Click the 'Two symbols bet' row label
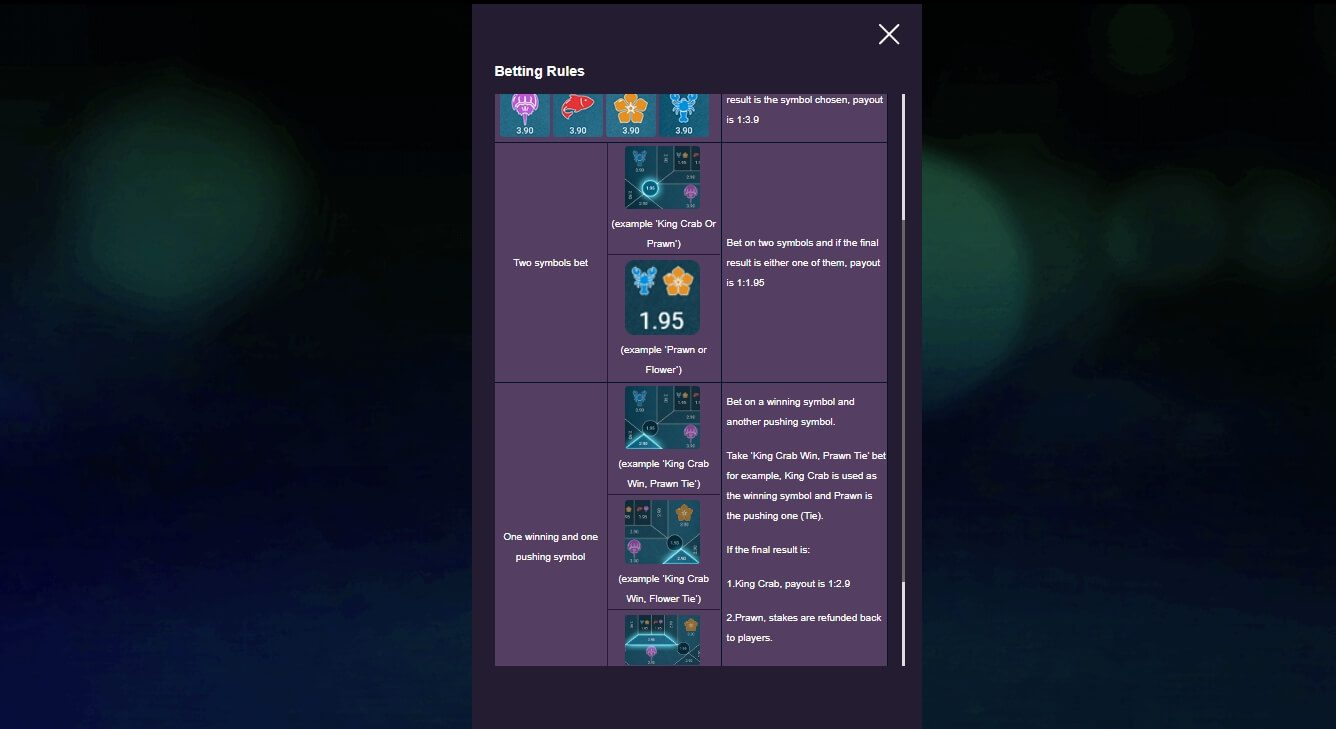Viewport: 1336px width, 729px height. (x=550, y=263)
